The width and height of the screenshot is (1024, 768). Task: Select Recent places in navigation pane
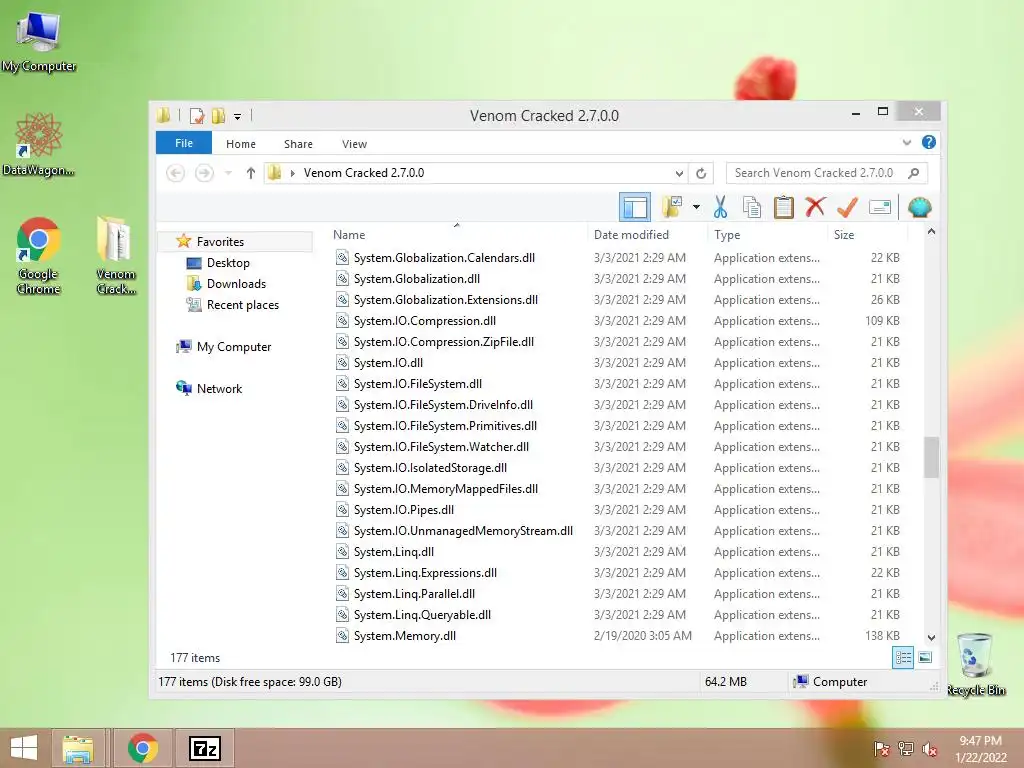(242, 304)
